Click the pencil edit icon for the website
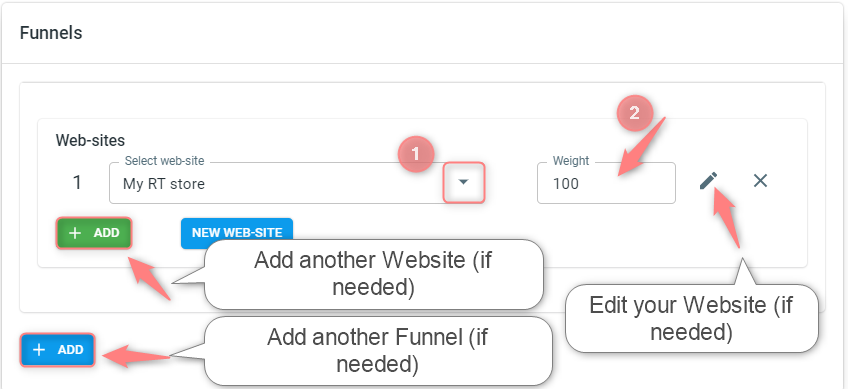848x389 pixels. [x=708, y=181]
